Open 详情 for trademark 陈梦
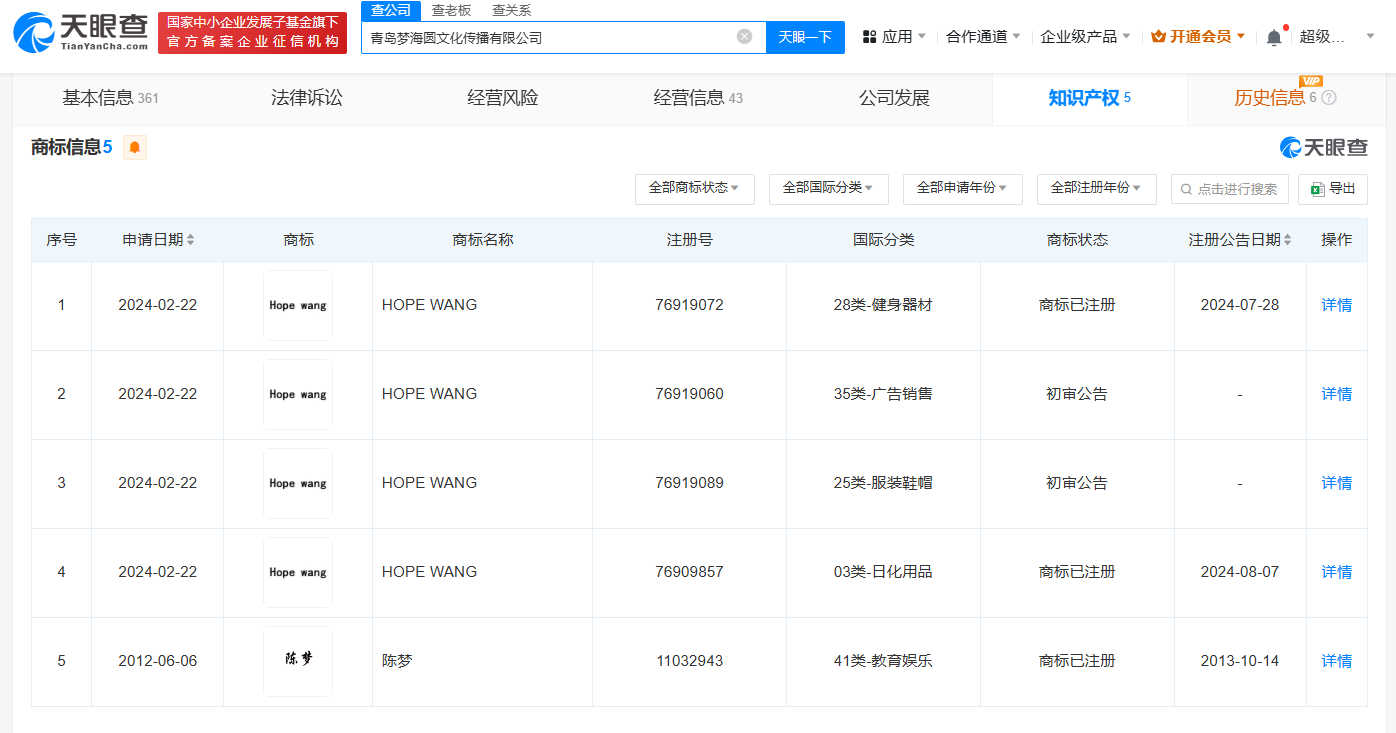Screen dimensions: 1396x733 point(1336,661)
